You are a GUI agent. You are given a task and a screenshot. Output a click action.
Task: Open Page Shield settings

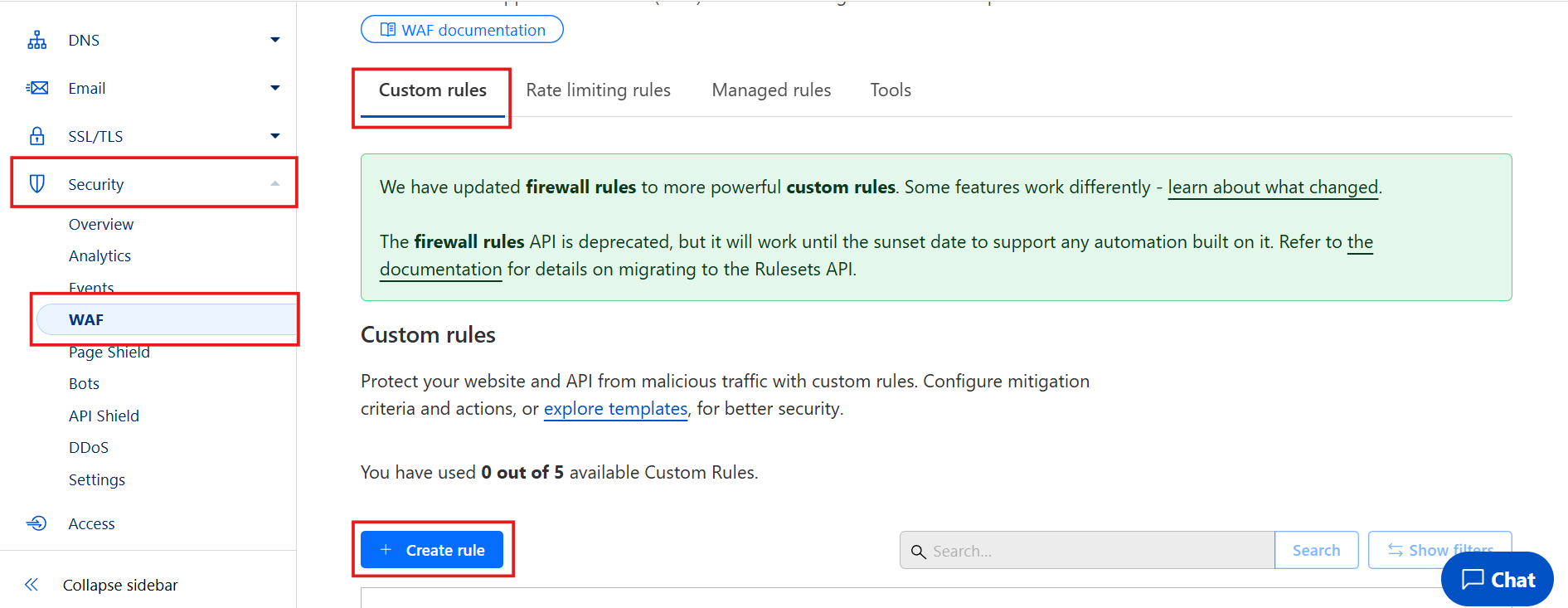coord(109,352)
